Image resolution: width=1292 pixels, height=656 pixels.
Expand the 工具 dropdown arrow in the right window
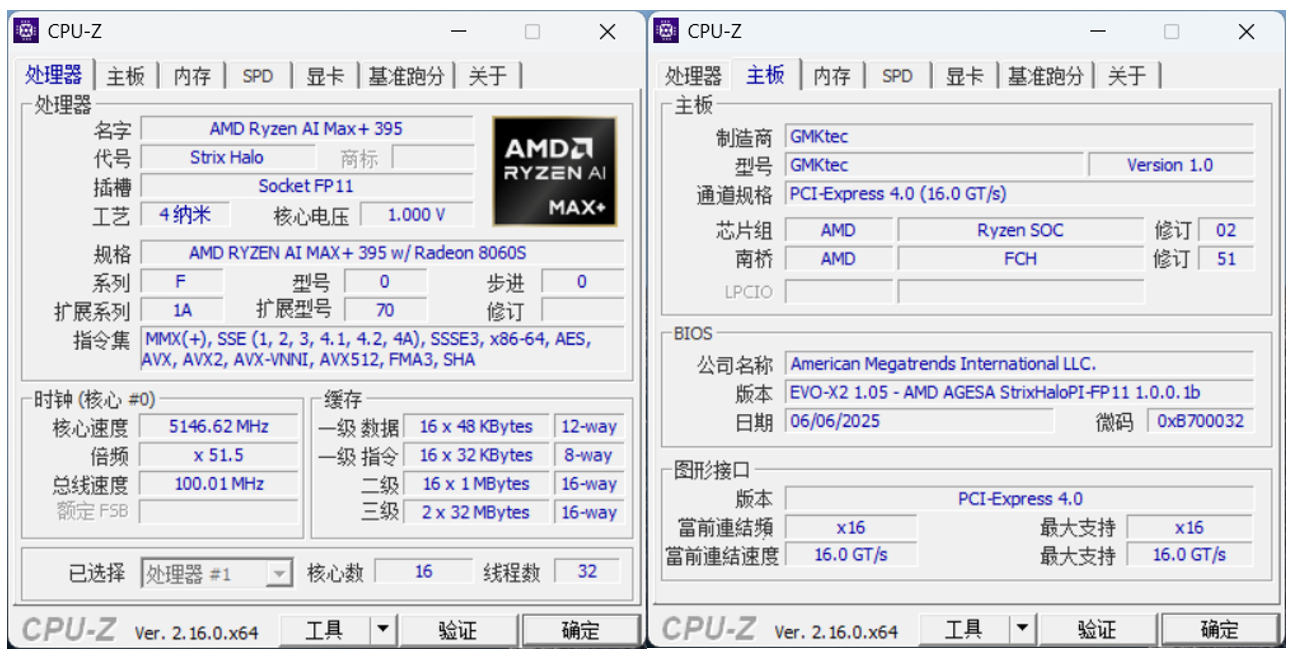point(1022,630)
